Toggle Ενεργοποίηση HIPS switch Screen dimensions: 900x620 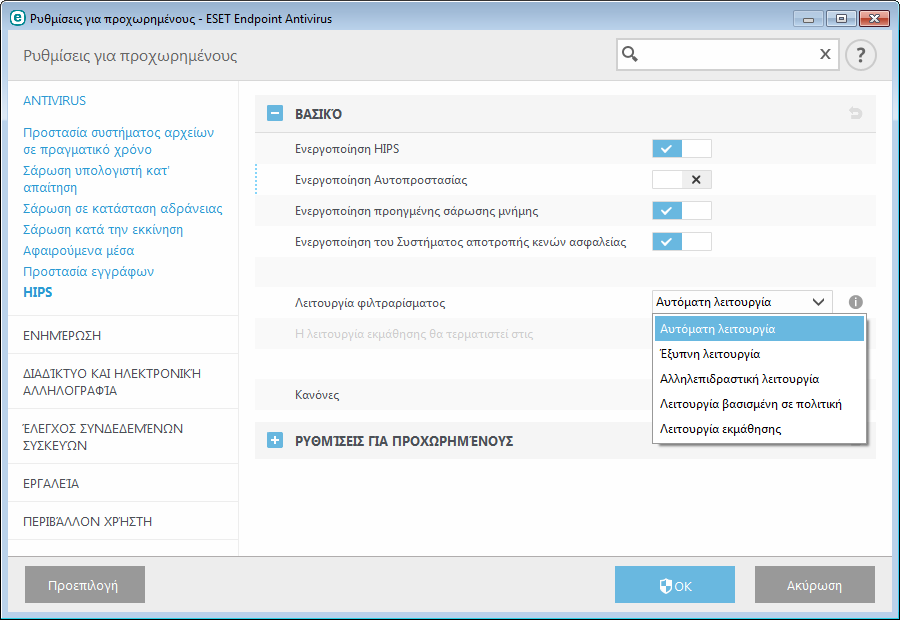682,149
